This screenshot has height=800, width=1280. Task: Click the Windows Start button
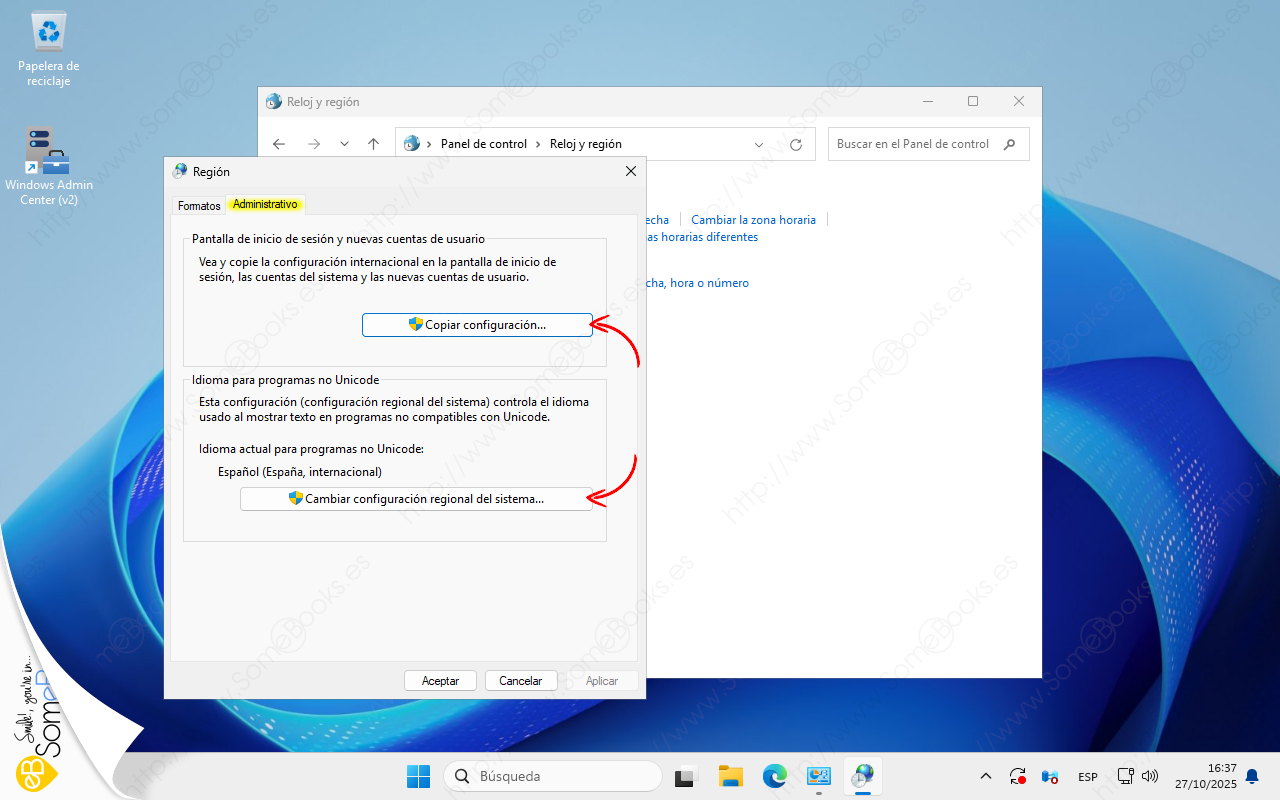pyautogui.click(x=418, y=776)
